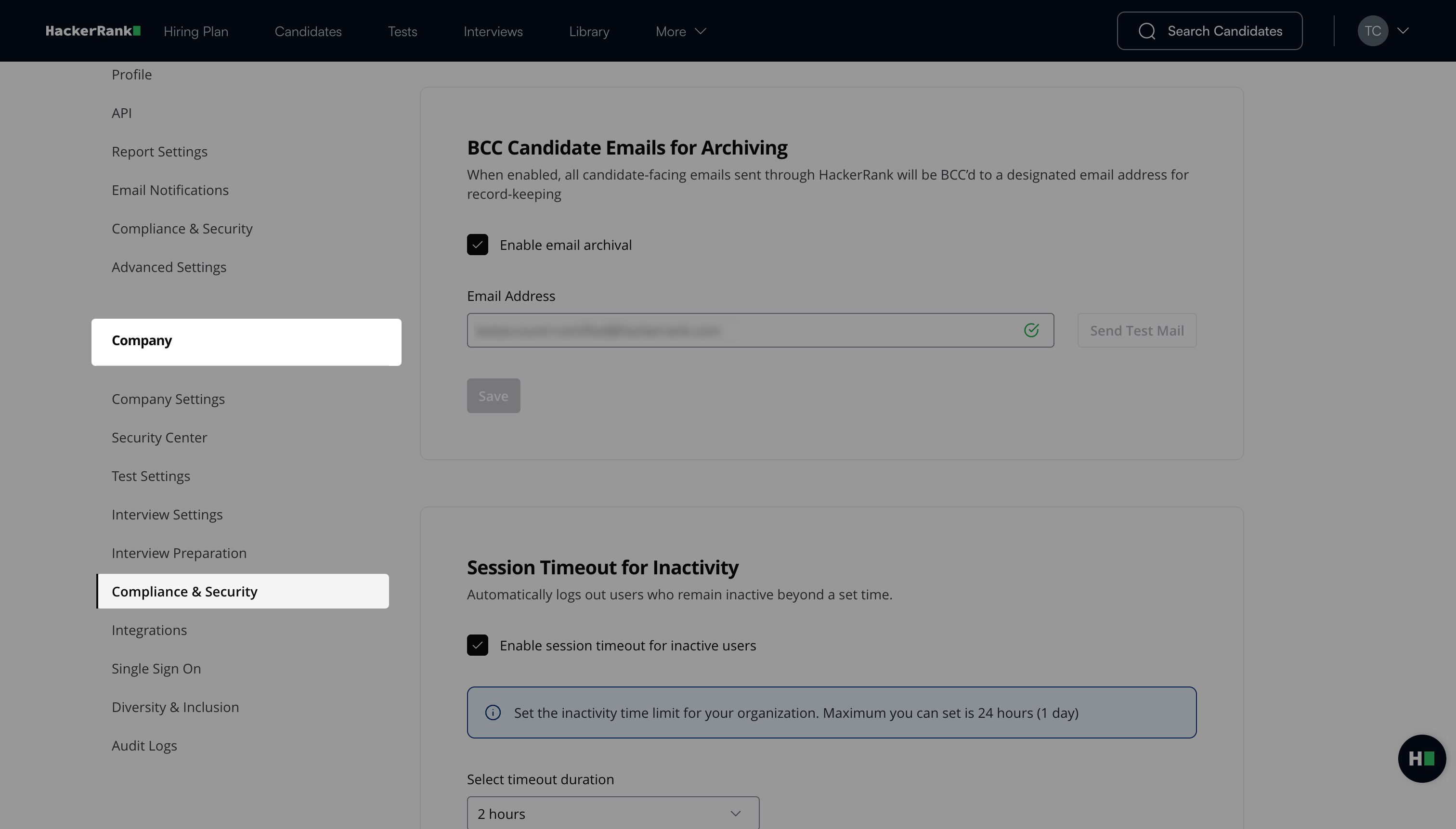Open Audit Logs in sidebar
The width and height of the screenshot is (1456, 829).
click(x=144, y=745)
